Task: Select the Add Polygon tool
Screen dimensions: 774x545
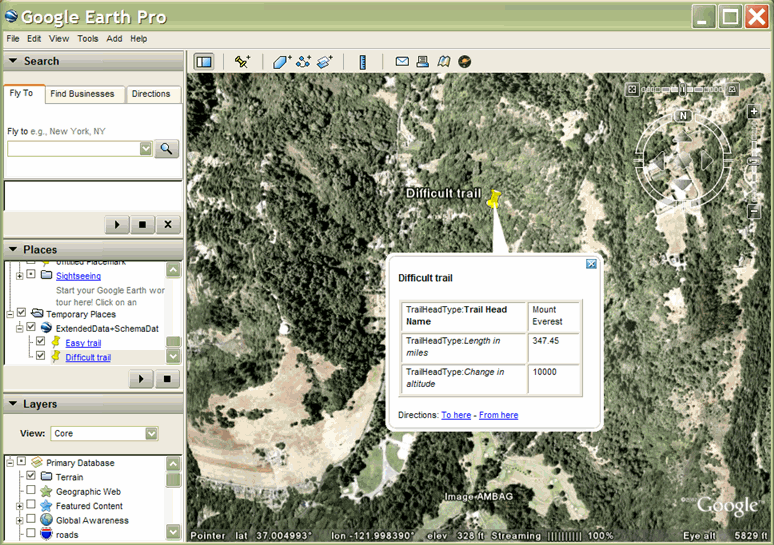Action: 282,62
